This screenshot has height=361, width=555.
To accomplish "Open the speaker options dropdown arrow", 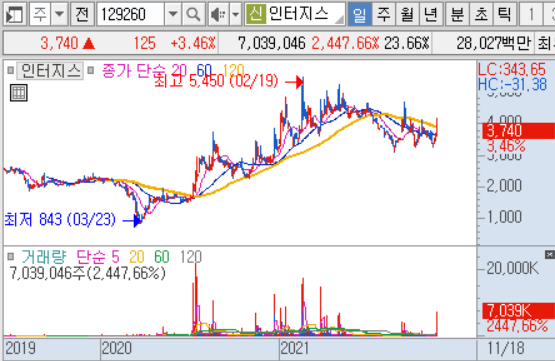I will [x=235, y=15].
